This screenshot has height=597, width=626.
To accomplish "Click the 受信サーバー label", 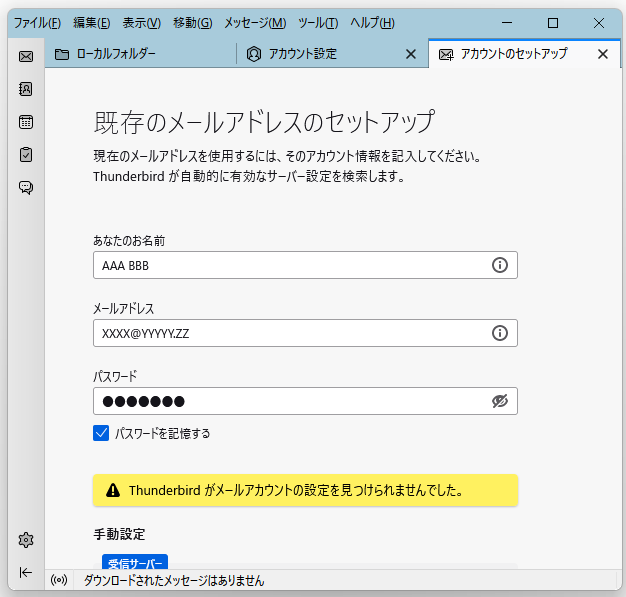I will pos(135,562).
